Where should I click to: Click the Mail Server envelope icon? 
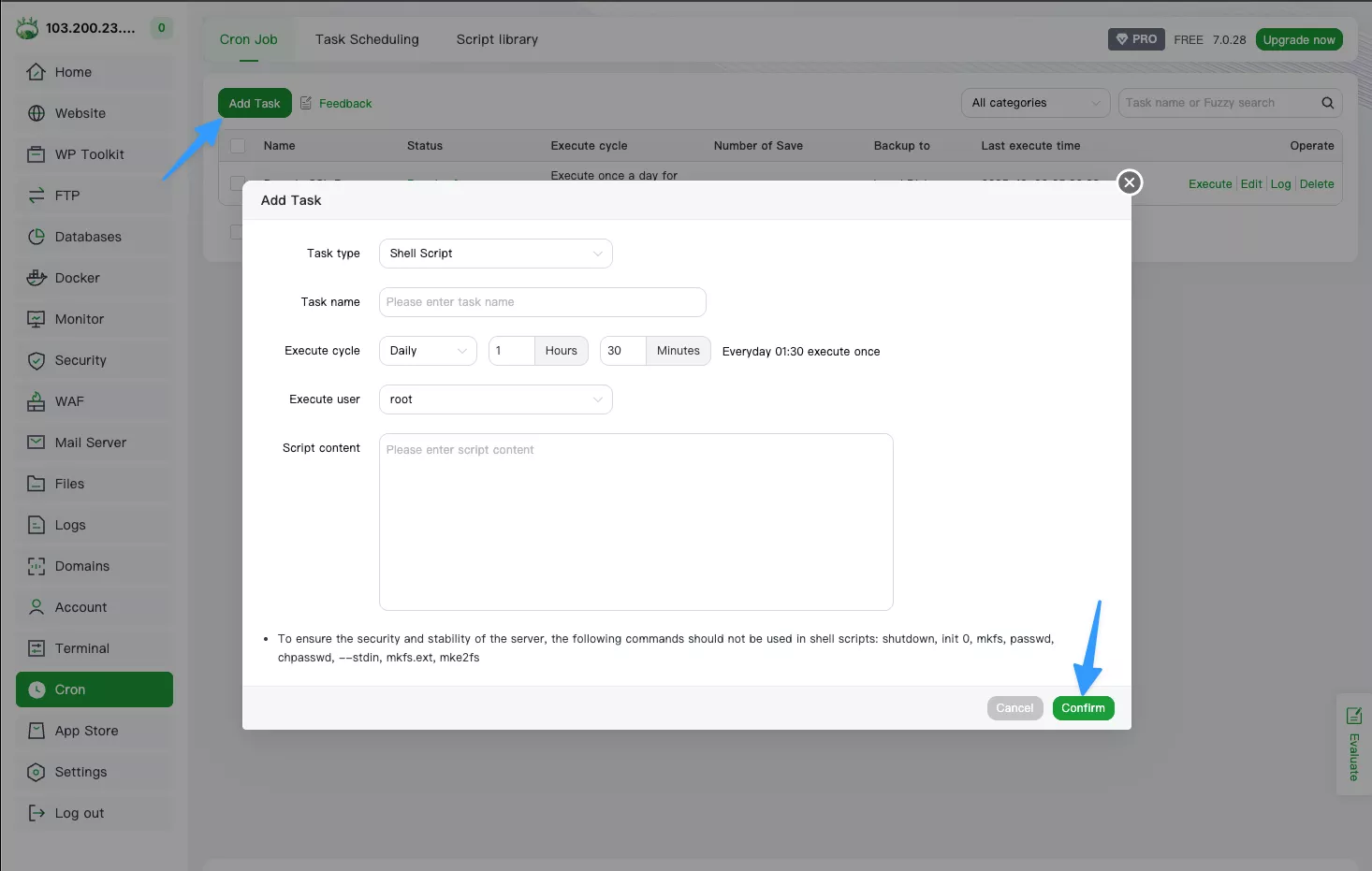pyautogui.click(x=36, y=443)
